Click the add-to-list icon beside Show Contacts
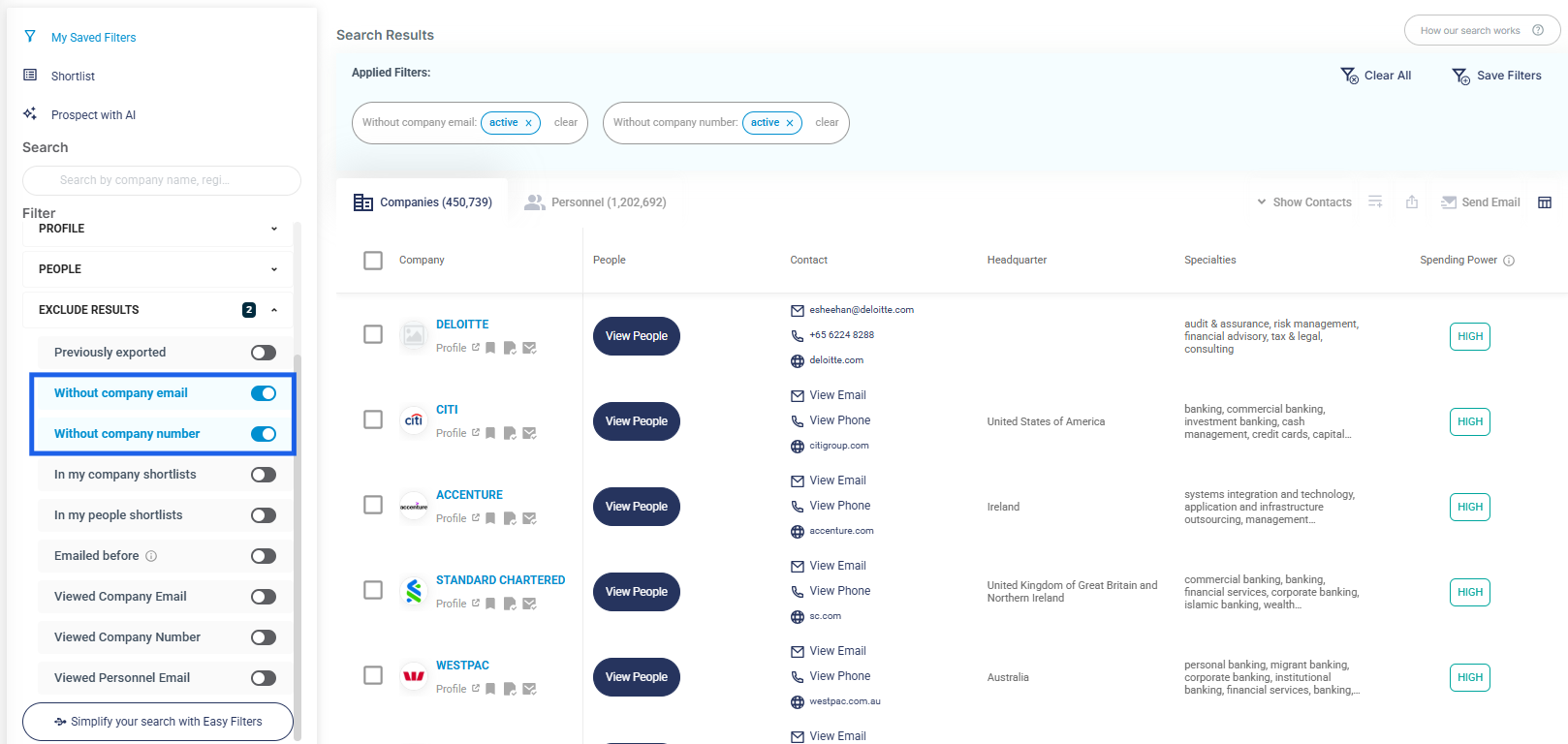Viewport: 1568px width, 744px height. tap(1375, 201)
